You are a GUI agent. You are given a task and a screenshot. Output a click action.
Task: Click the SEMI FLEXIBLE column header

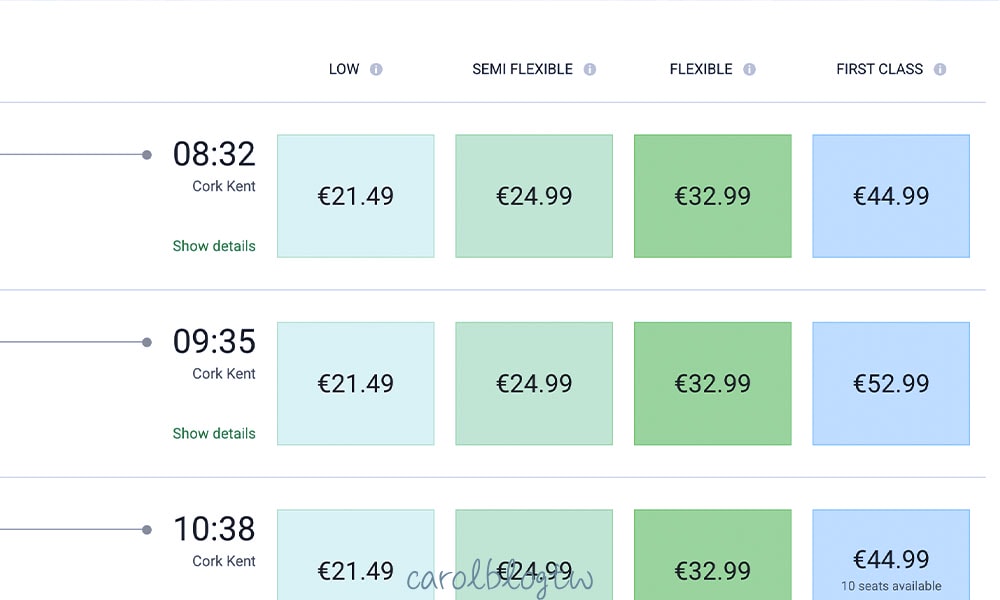point(522,70)
